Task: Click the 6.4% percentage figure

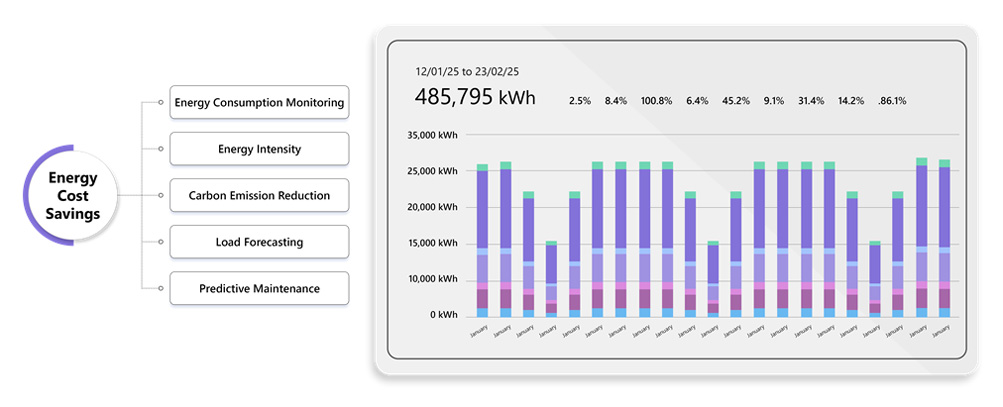Action: pos(697,101)
